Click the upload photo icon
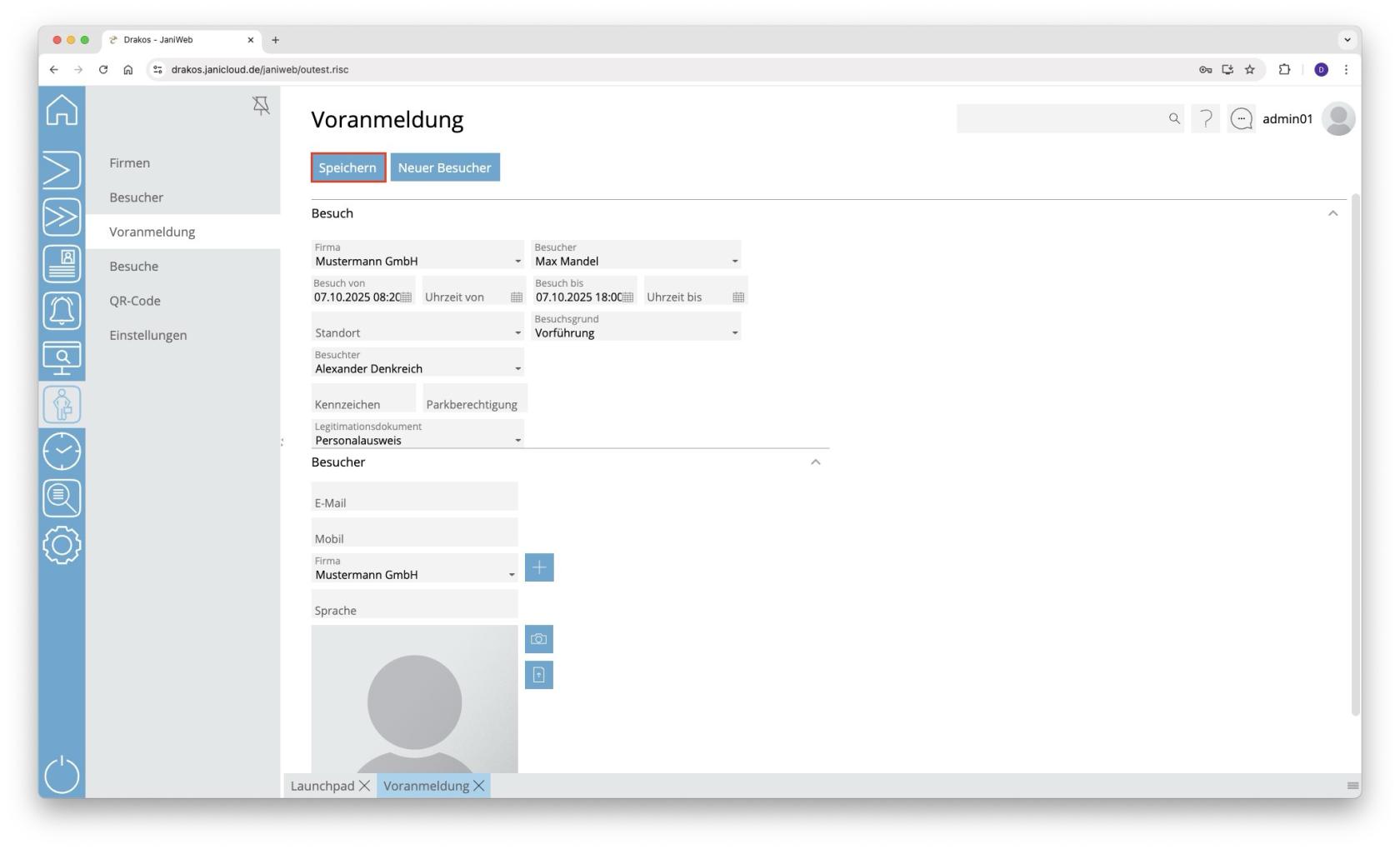The width and height of the screenshot is (1400, 849). tap(539, 675)
